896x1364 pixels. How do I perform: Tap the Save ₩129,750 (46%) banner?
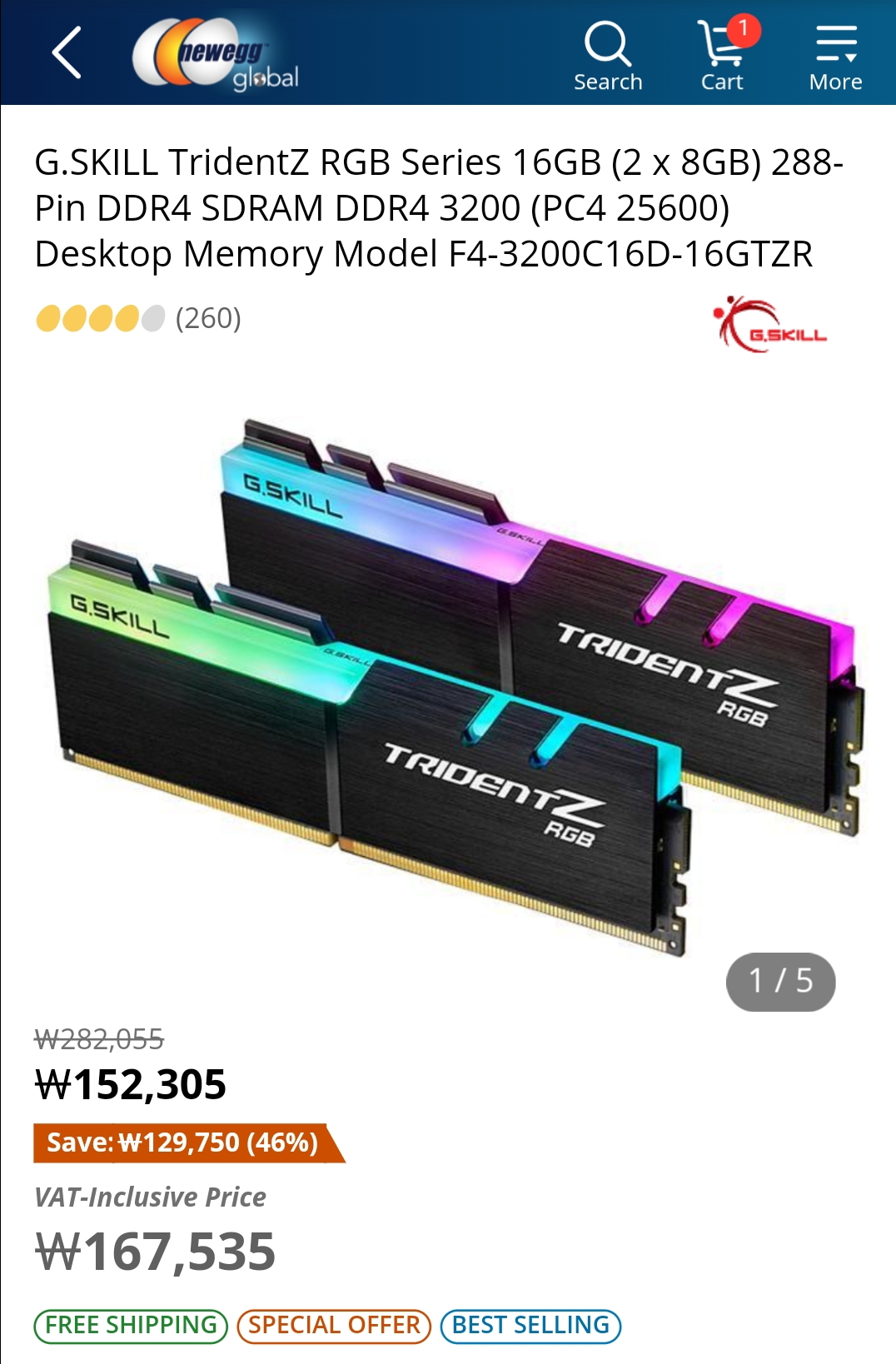[x=188, y=1142]
